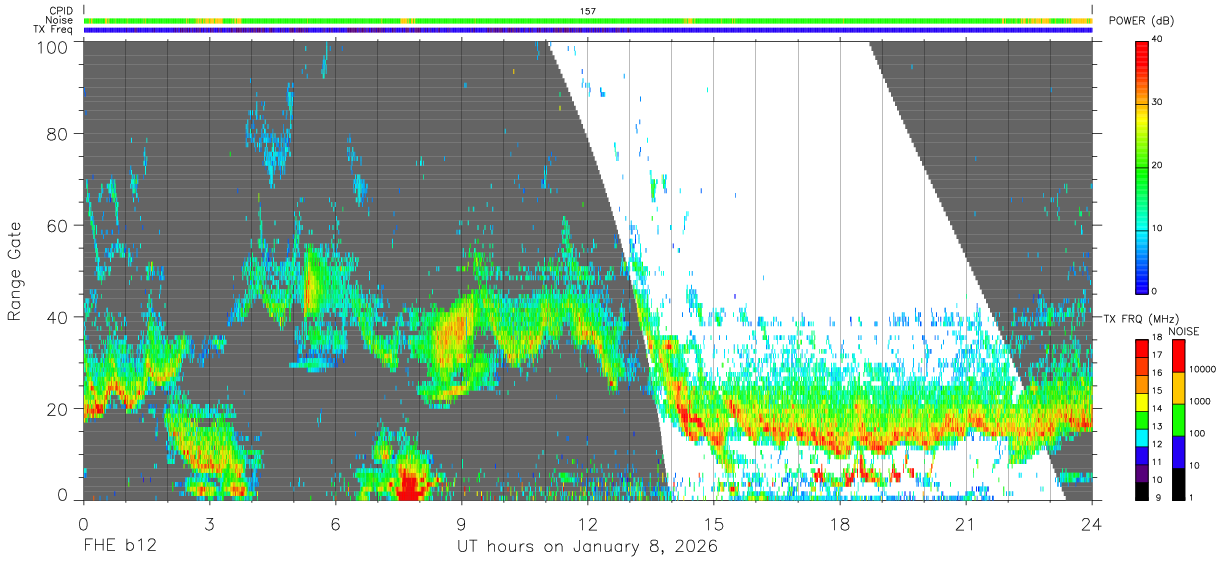This screenshot has width=1228, height=567.
Task: Click the green-orange Noise strip above the plot
Action: tap(587, 20)
